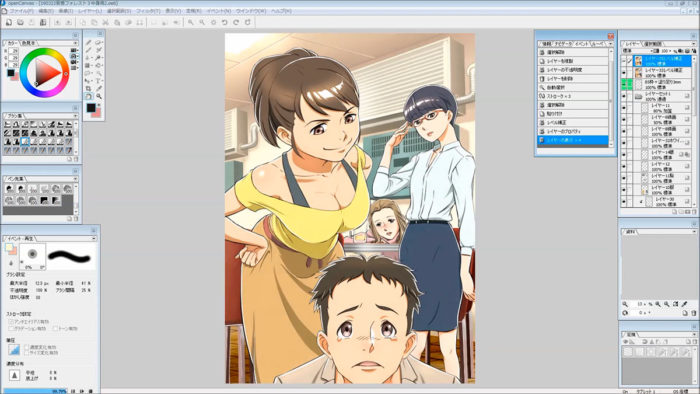700x394 pixels.
Task: Open the フィルタ(T) menu
Action: pos(148,11)
